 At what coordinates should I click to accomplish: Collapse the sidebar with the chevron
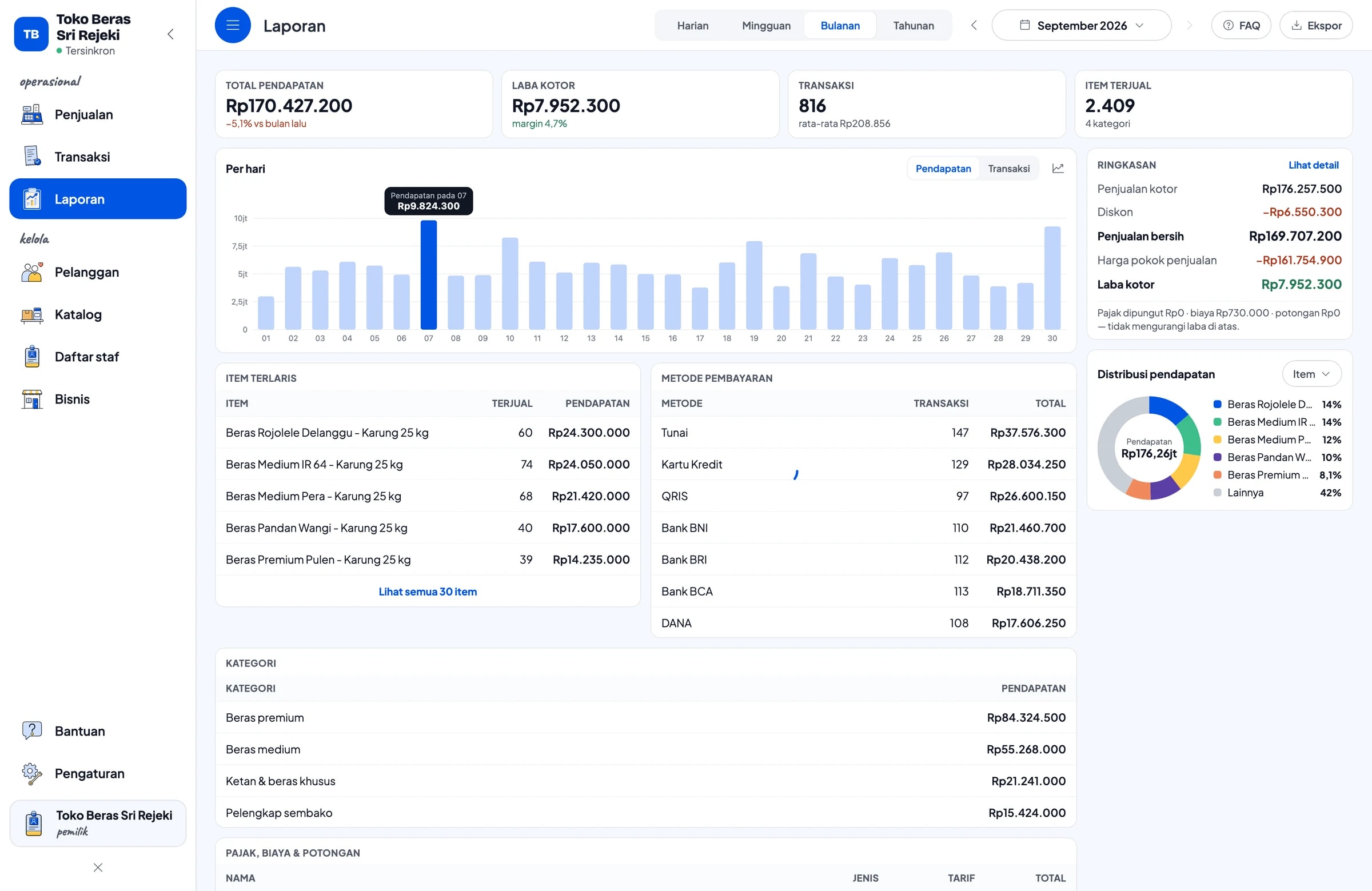coord(170,34)
